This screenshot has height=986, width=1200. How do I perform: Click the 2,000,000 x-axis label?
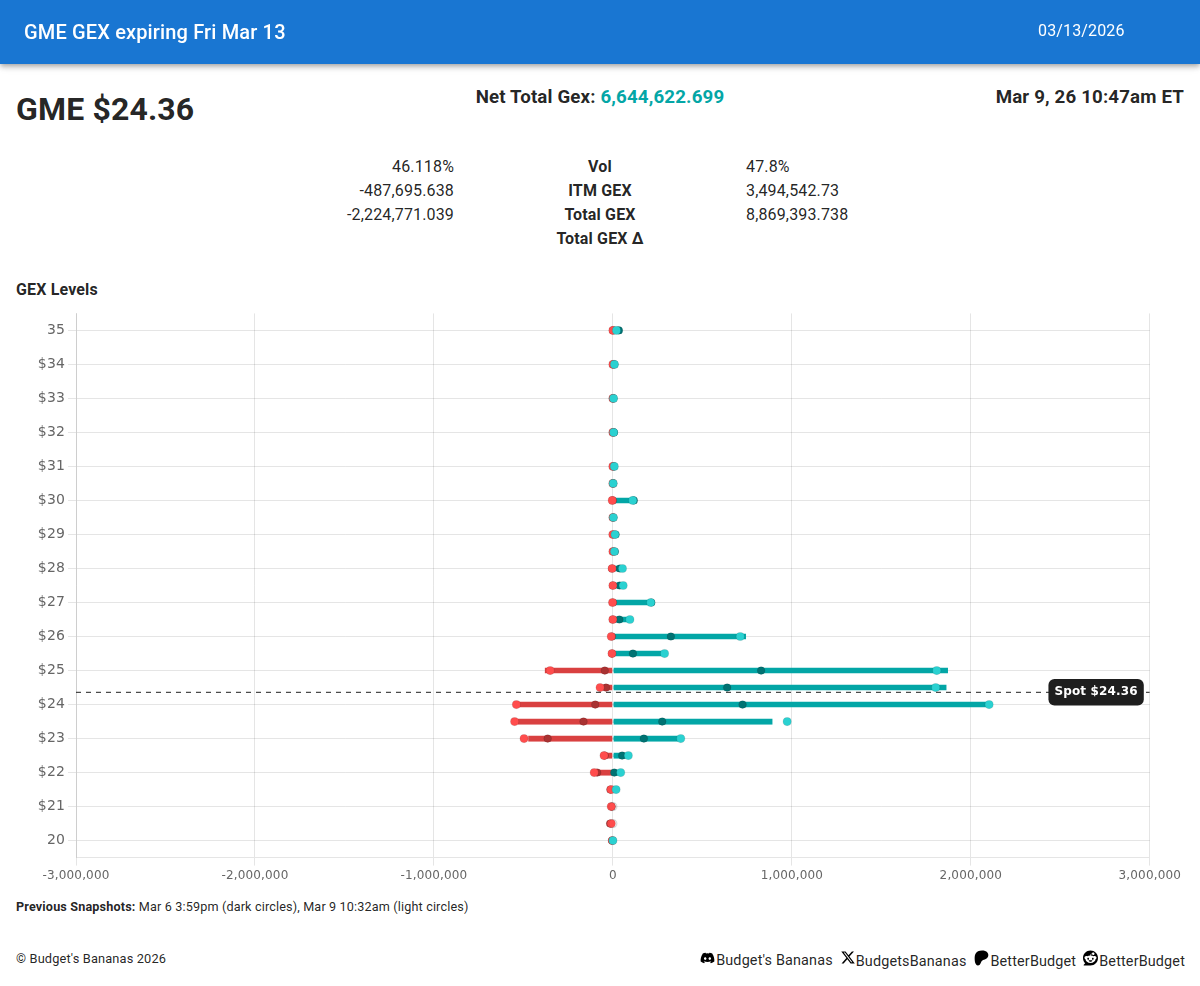tap(970, 874)
